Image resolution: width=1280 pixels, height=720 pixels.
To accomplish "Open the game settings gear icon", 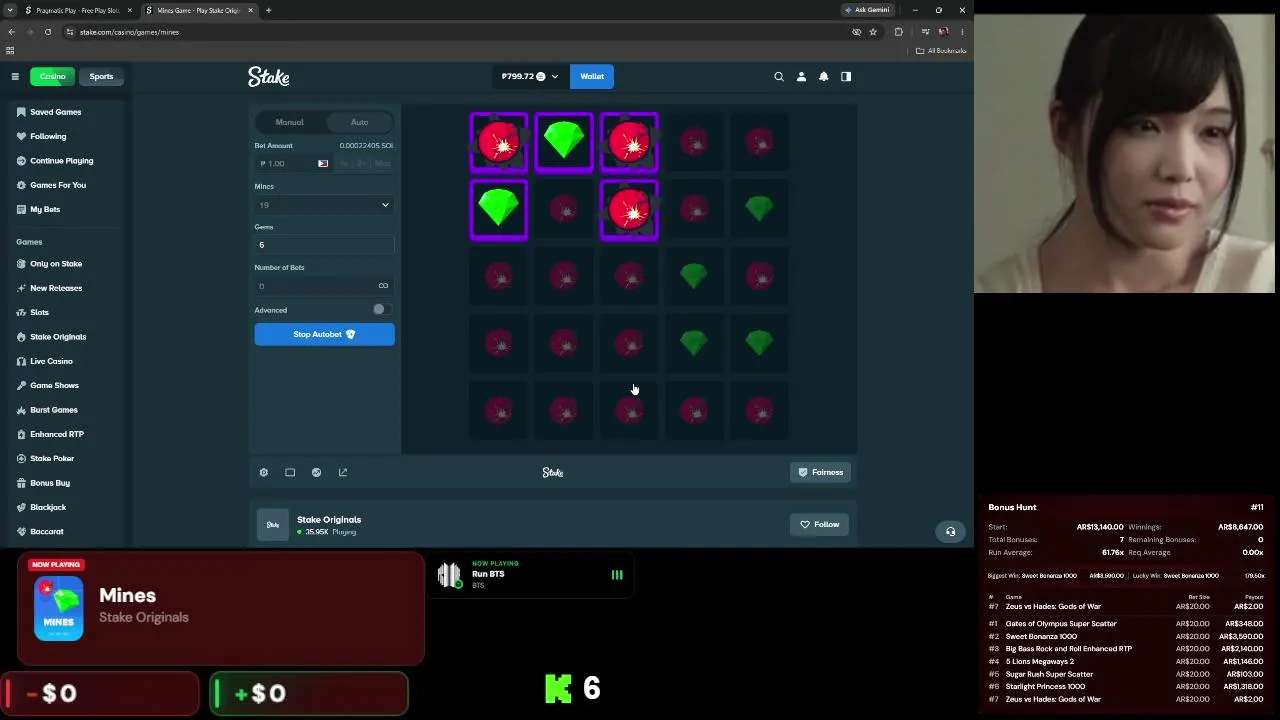I will pos(264,472).
